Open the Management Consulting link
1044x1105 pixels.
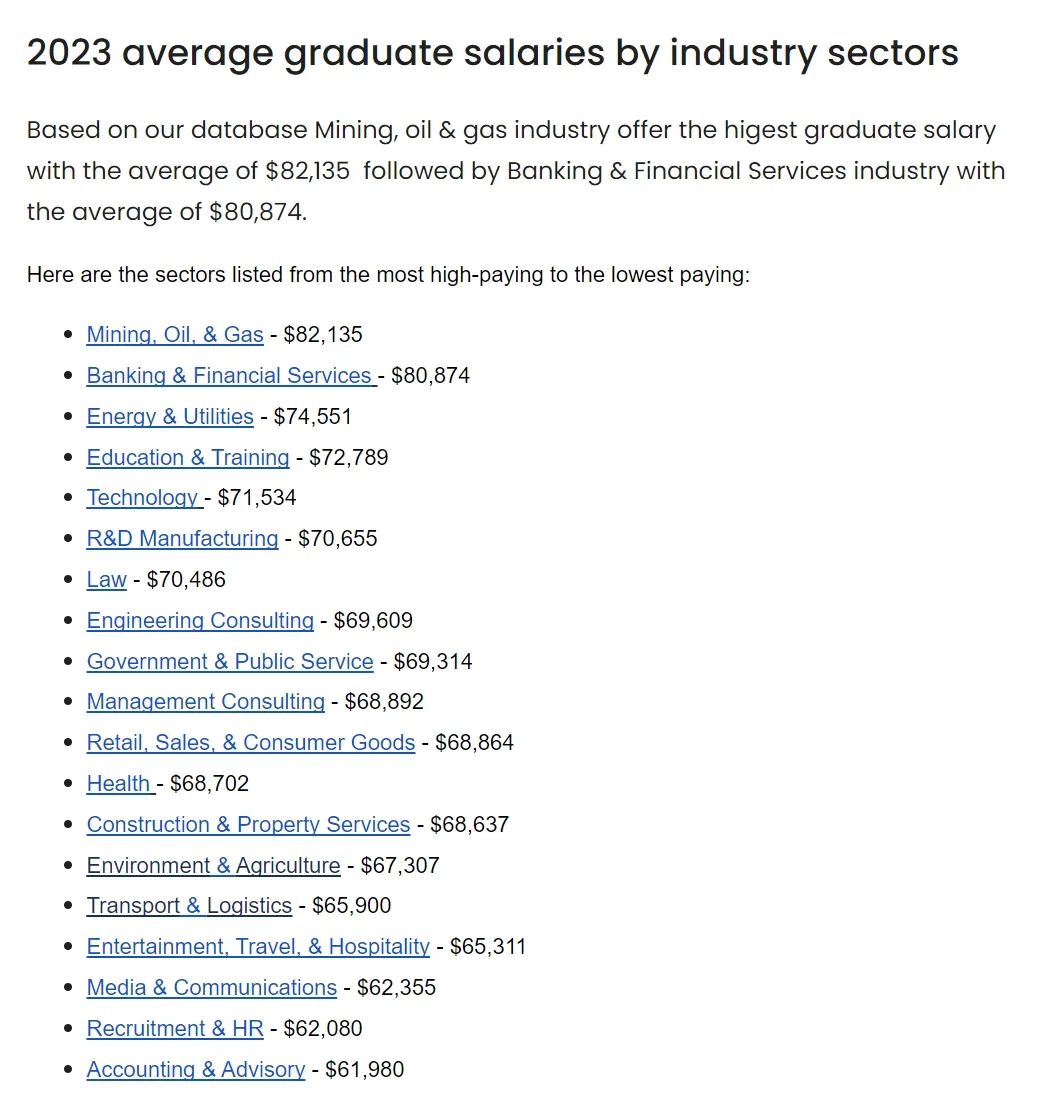pyautogui.click(x=206, y=701)
